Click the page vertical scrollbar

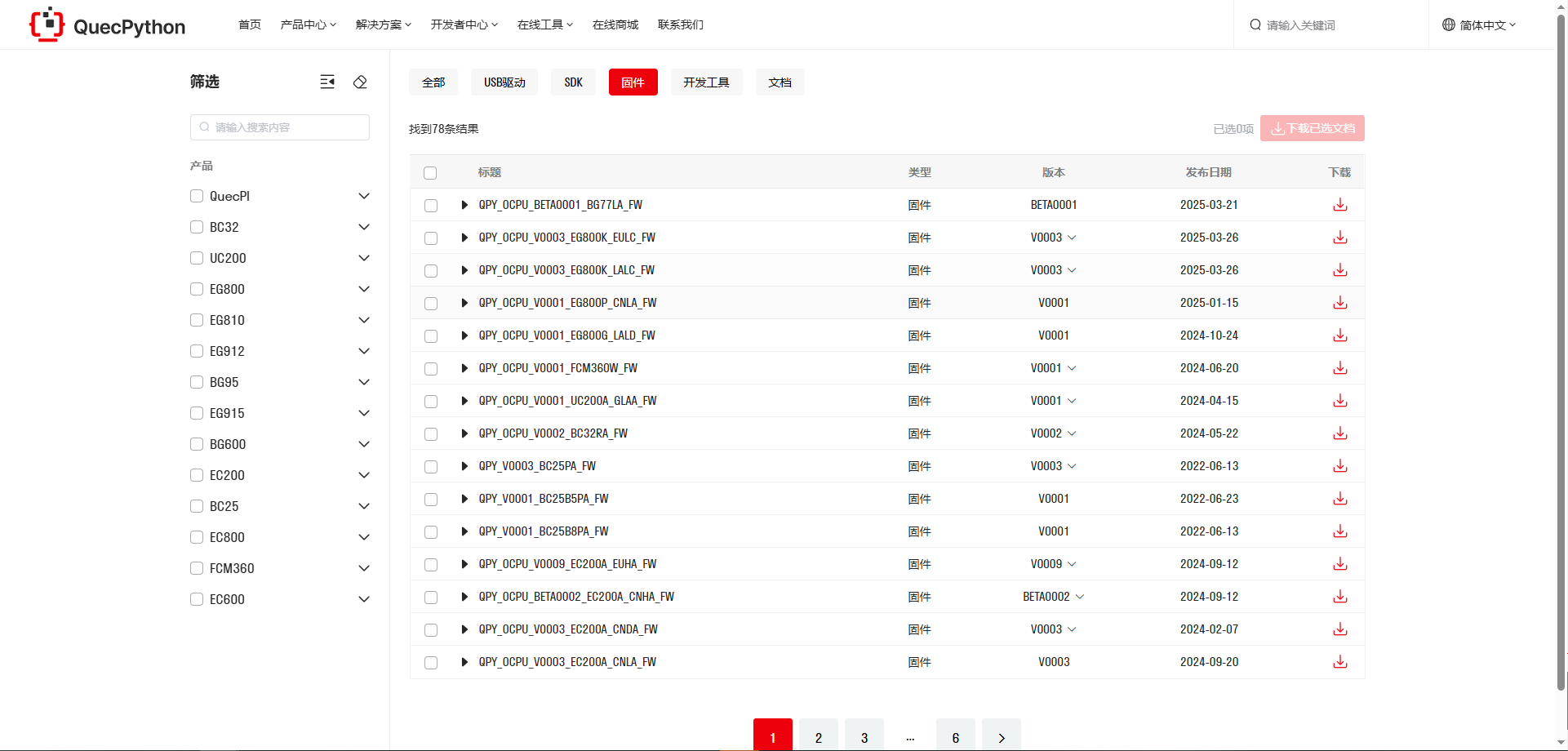pos(1561,351)
